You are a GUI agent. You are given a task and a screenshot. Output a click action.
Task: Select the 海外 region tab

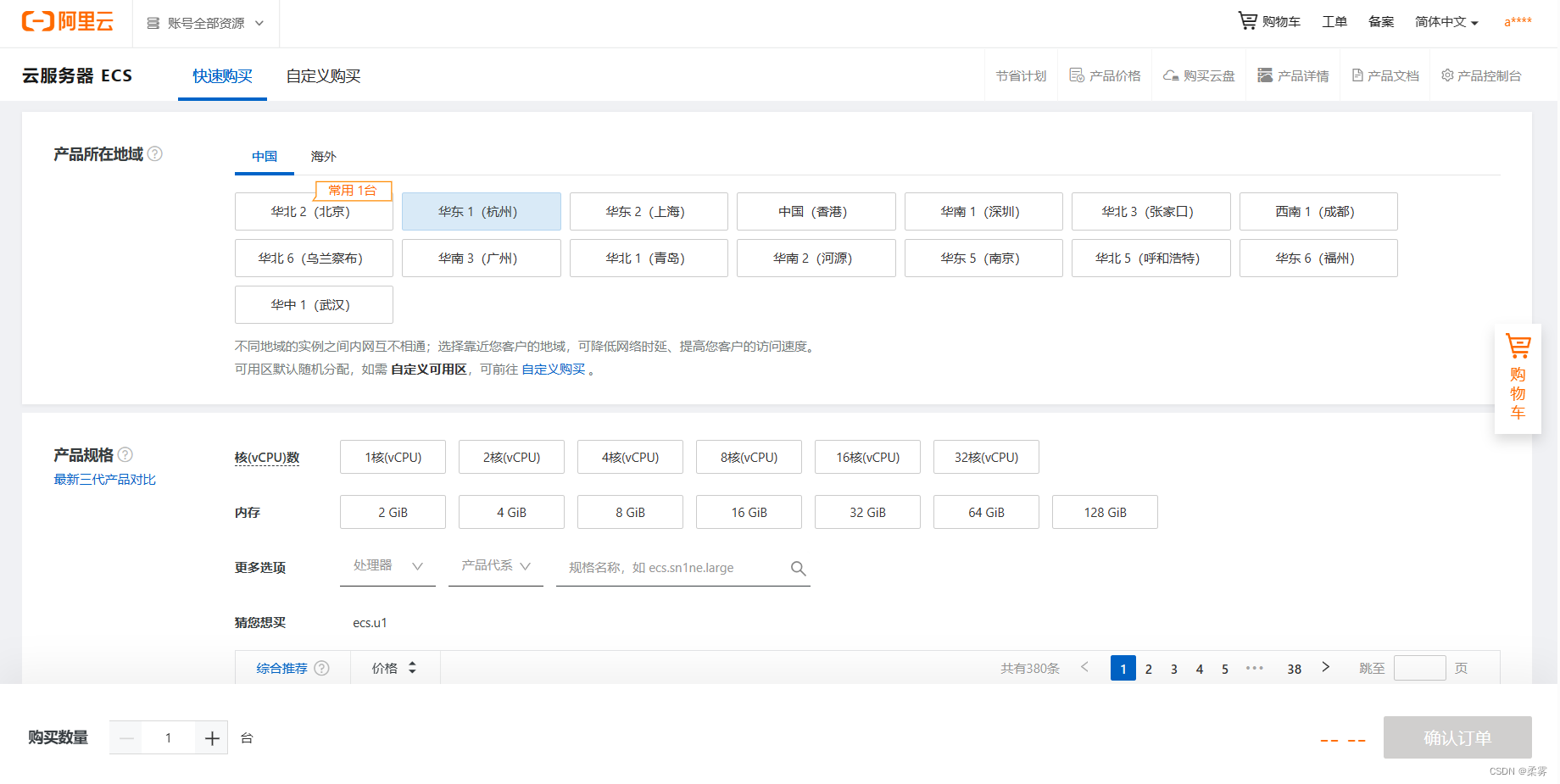323,156
